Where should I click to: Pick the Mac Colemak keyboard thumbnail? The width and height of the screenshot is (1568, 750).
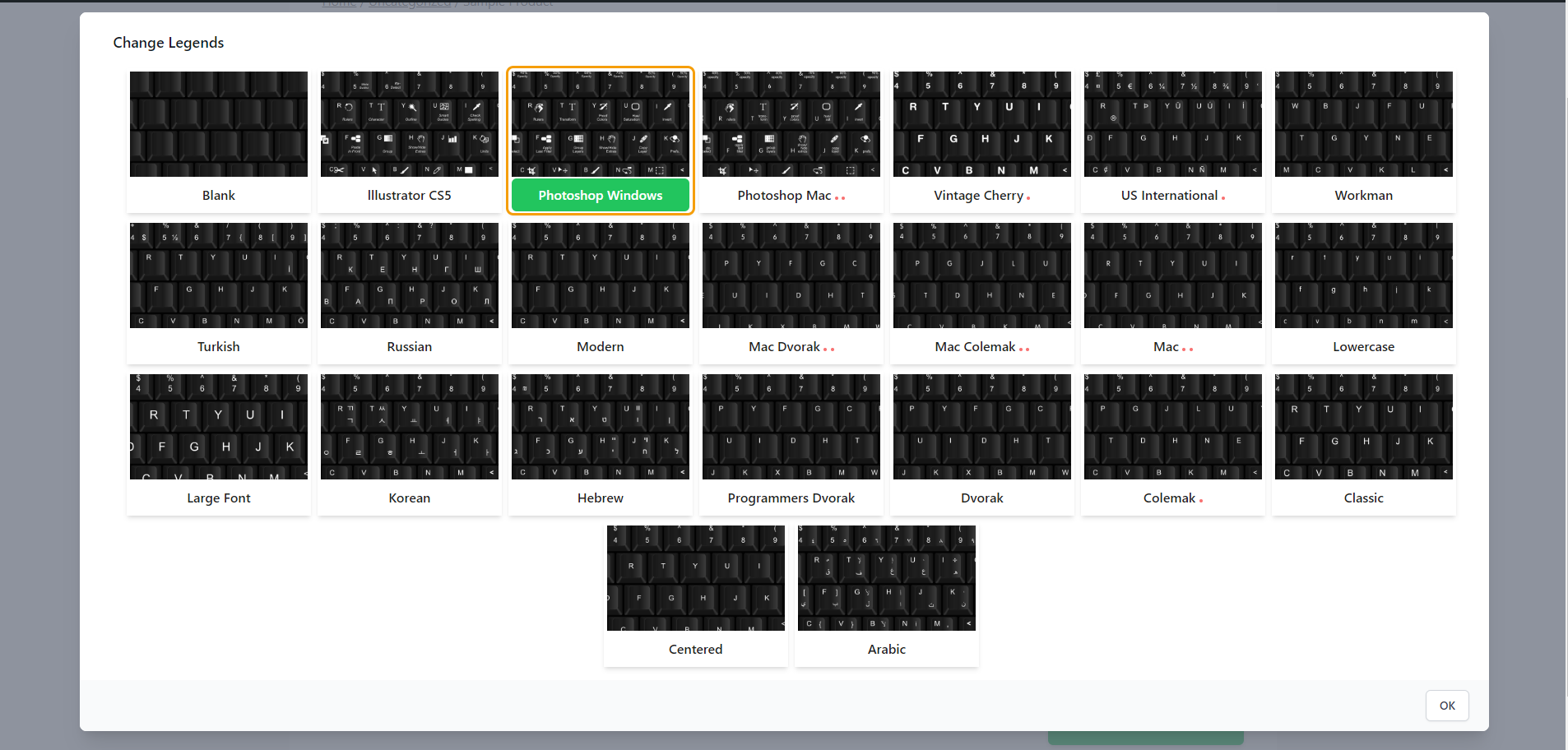coord(982,275)
